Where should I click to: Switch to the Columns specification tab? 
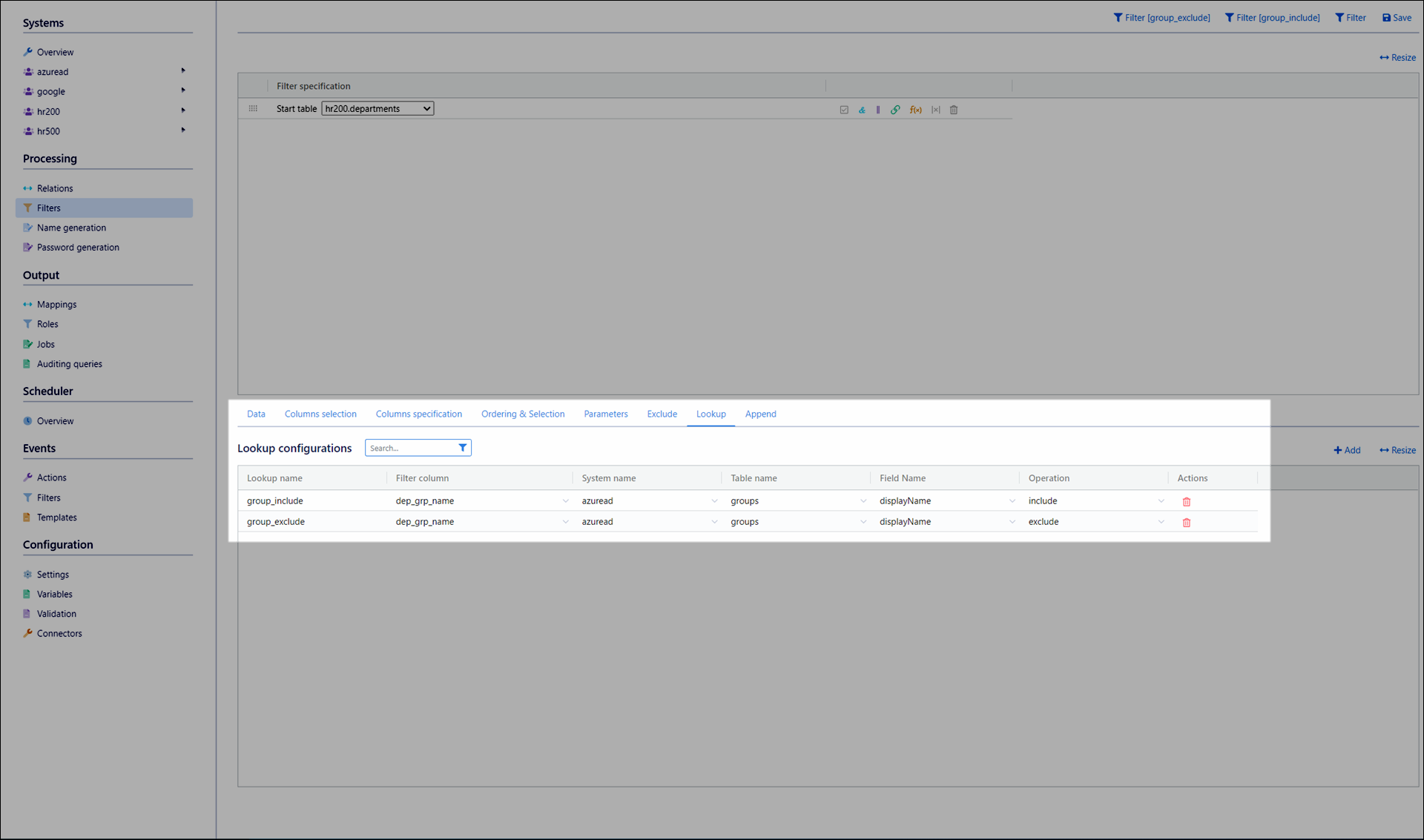click(418, 414)
